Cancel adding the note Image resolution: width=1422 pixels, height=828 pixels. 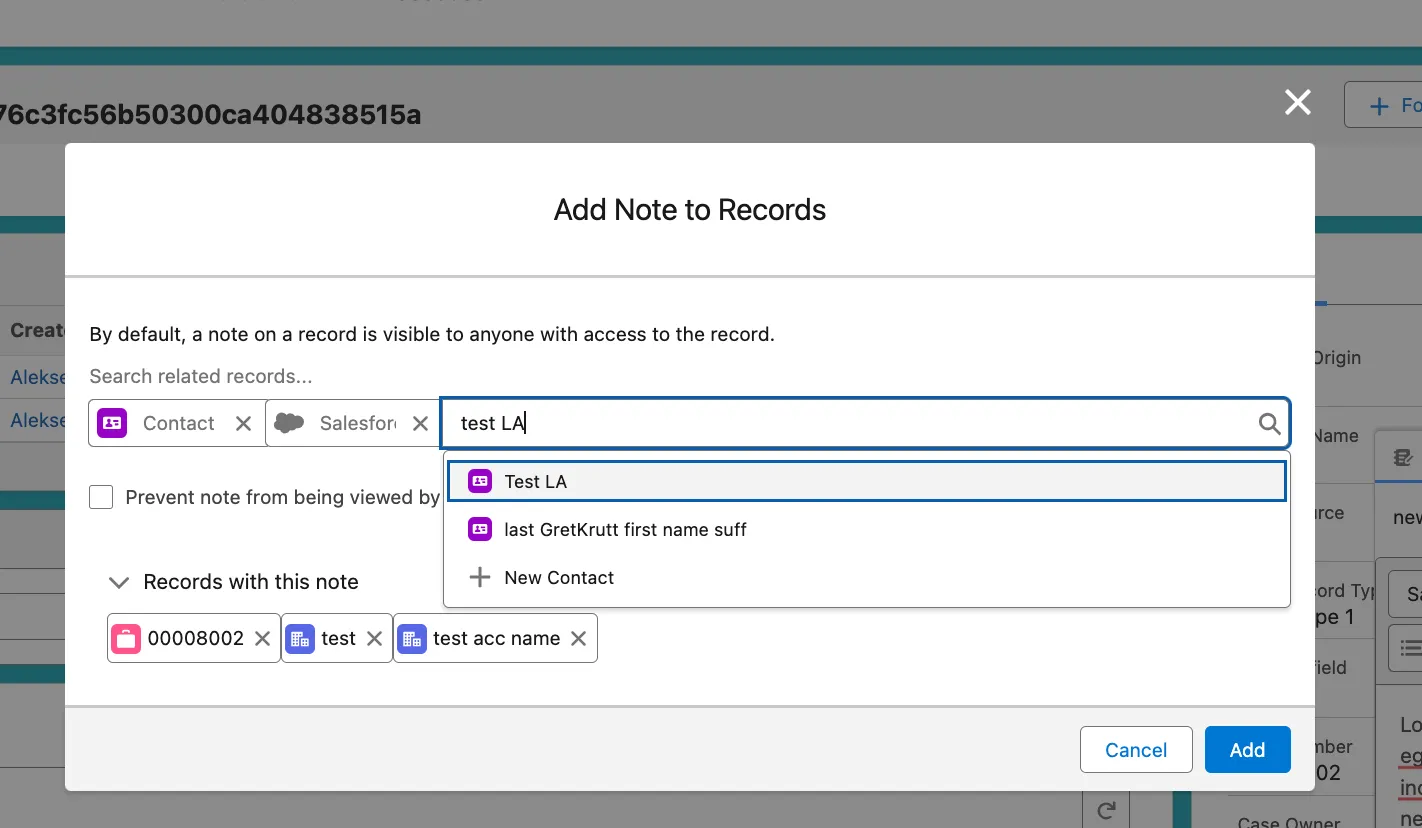[x=1135, y=750]
